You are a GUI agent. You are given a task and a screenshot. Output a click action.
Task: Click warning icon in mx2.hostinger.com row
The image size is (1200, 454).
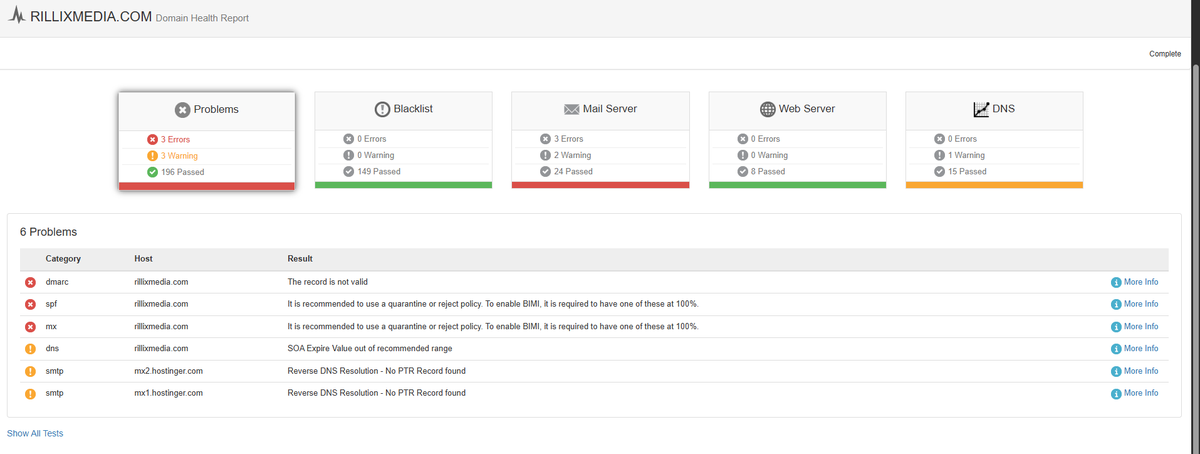point(30,371)
